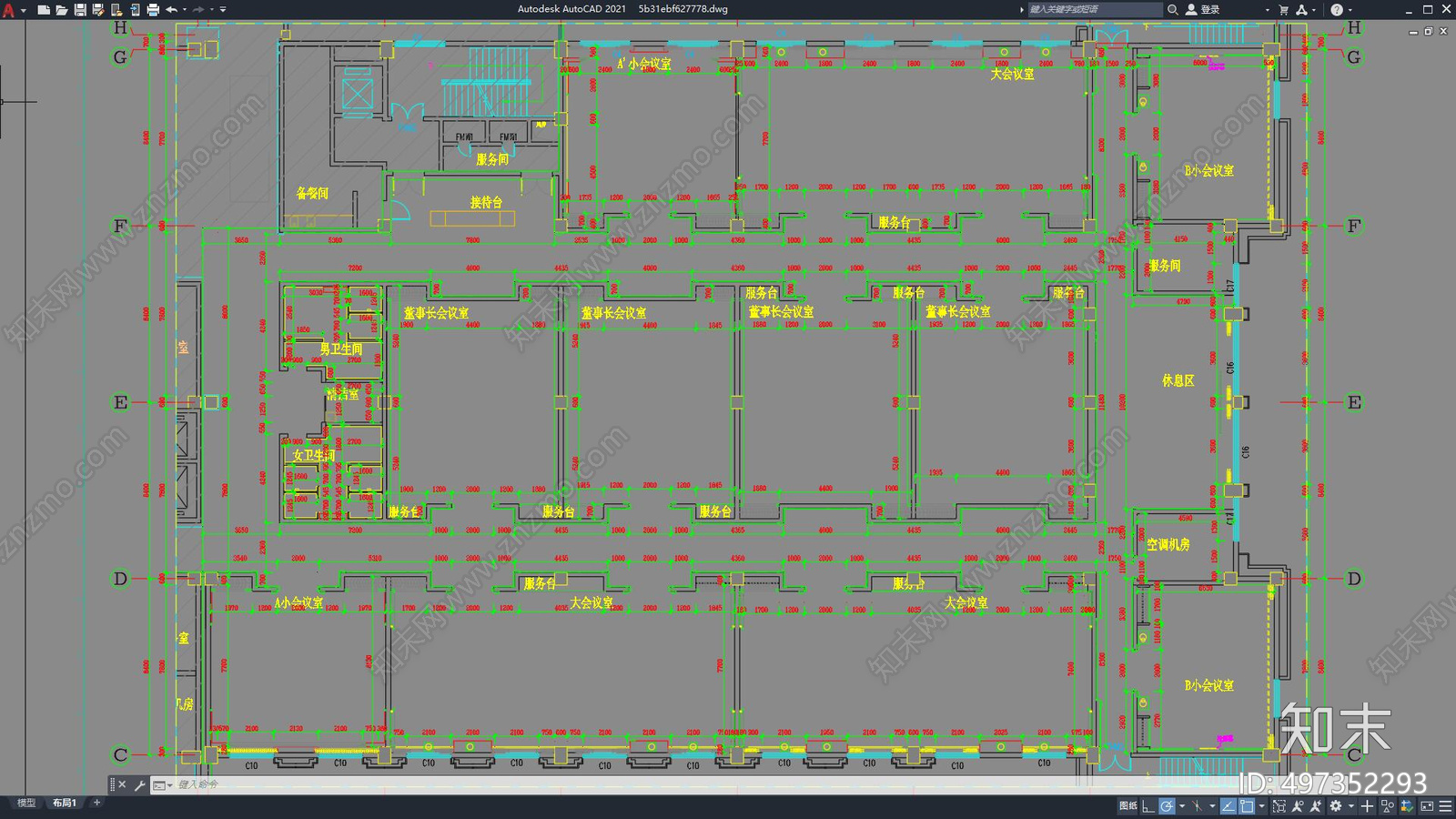Open workspace switching gear
The width and height of the screenshot is (1456, 819).
coord(1336,806)
